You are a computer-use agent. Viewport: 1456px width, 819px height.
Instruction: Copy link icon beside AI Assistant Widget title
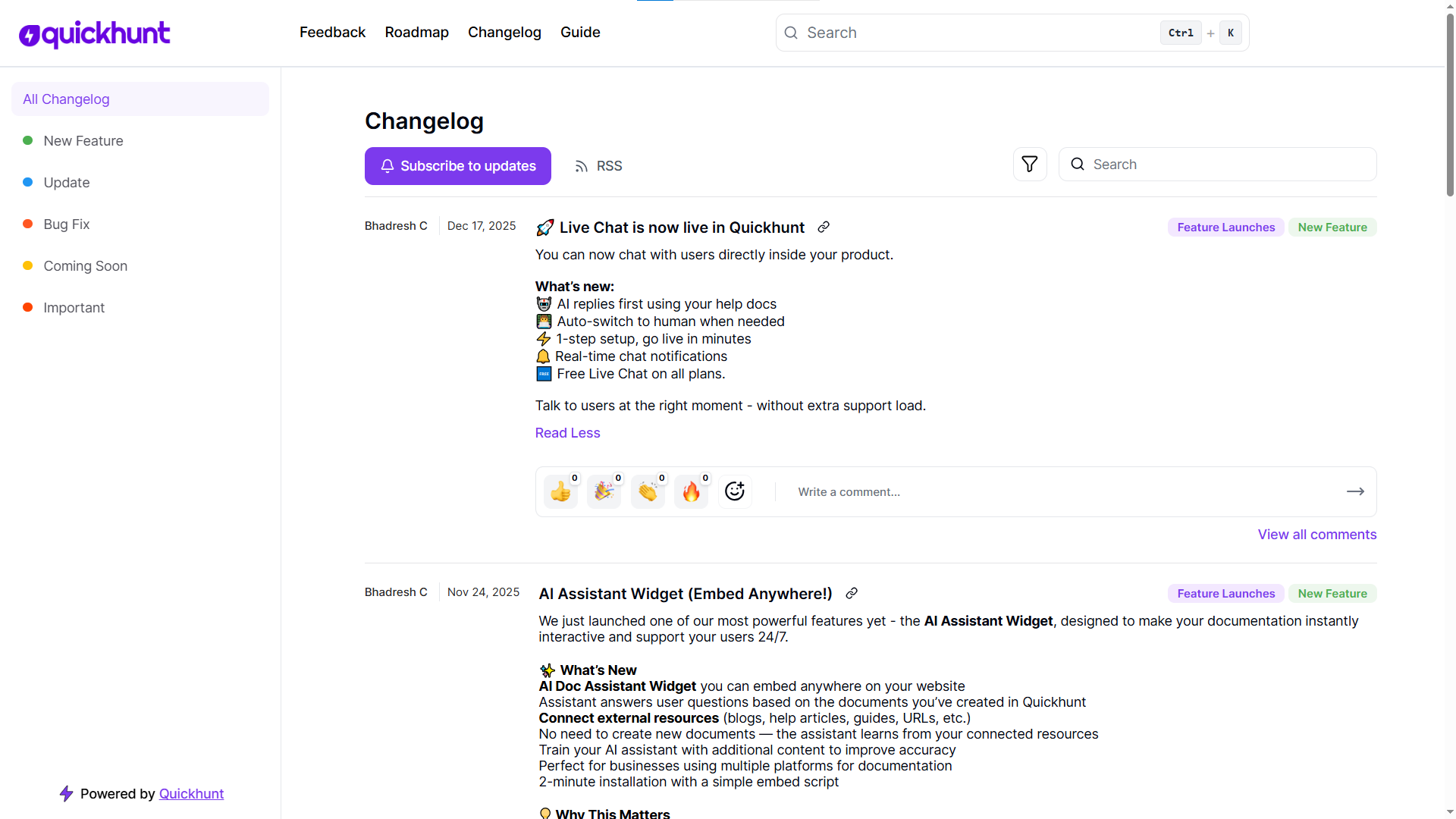tap(852, 593)
